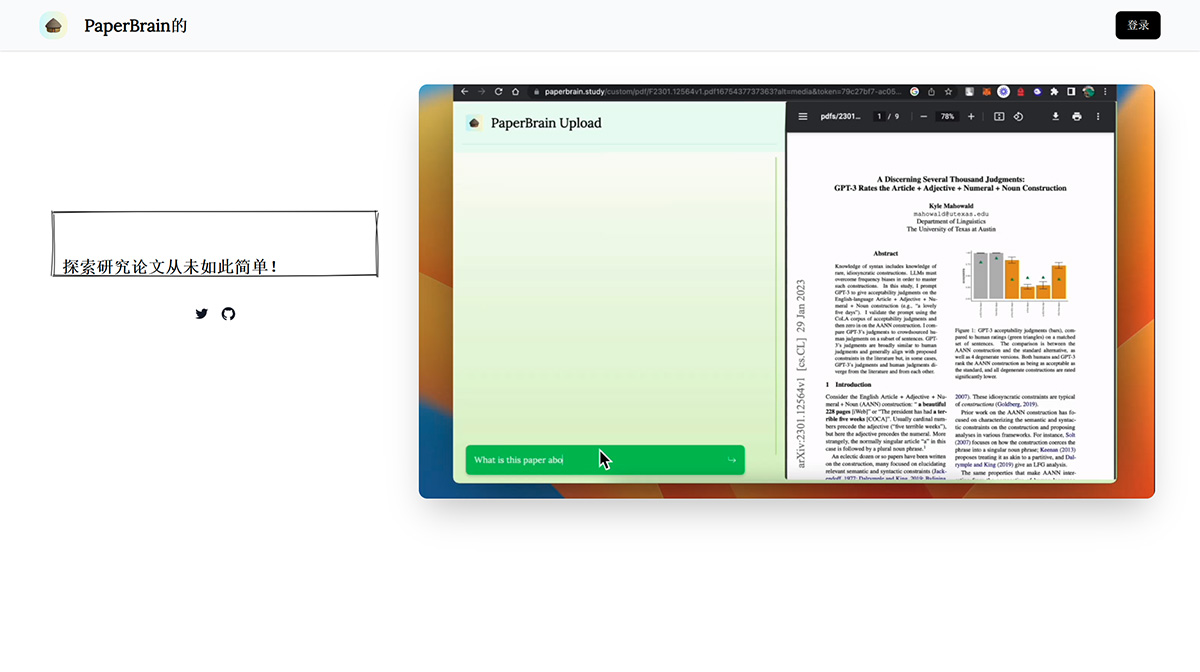1200x672 pixels.
Task: Click the 登录 login button
Action: pos(1138,25)
